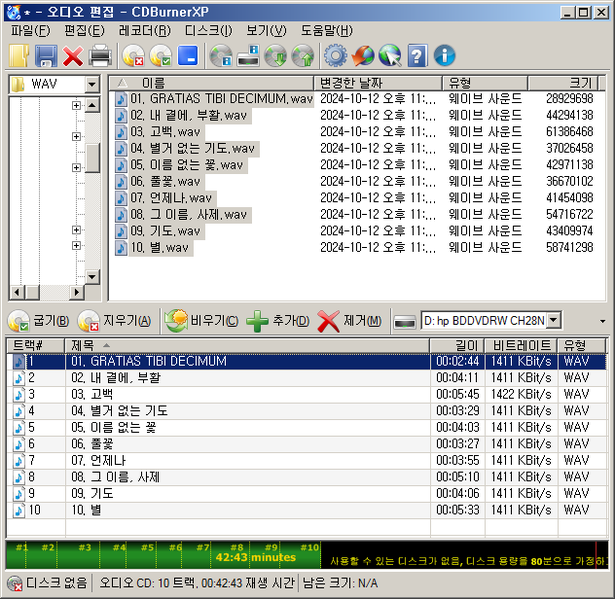Click the blue question mark help icon
Viewport: 615px width, 599px height.
(417, 56)
